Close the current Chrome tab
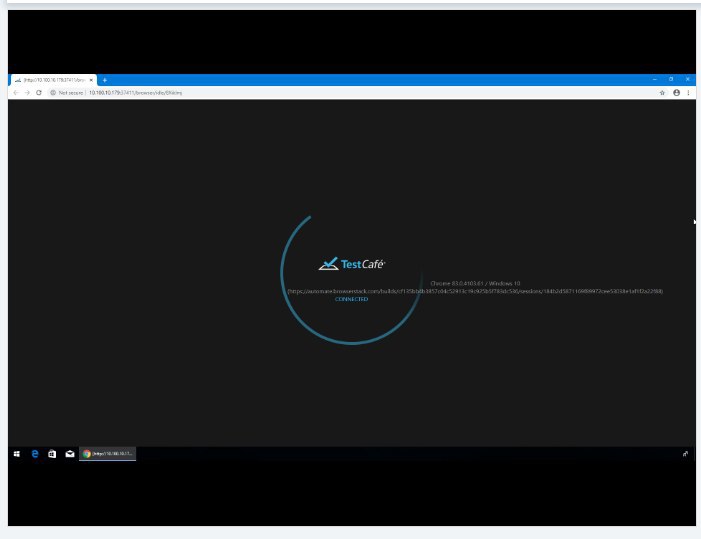Screen dimensions: 701x539 pos(91,80)
